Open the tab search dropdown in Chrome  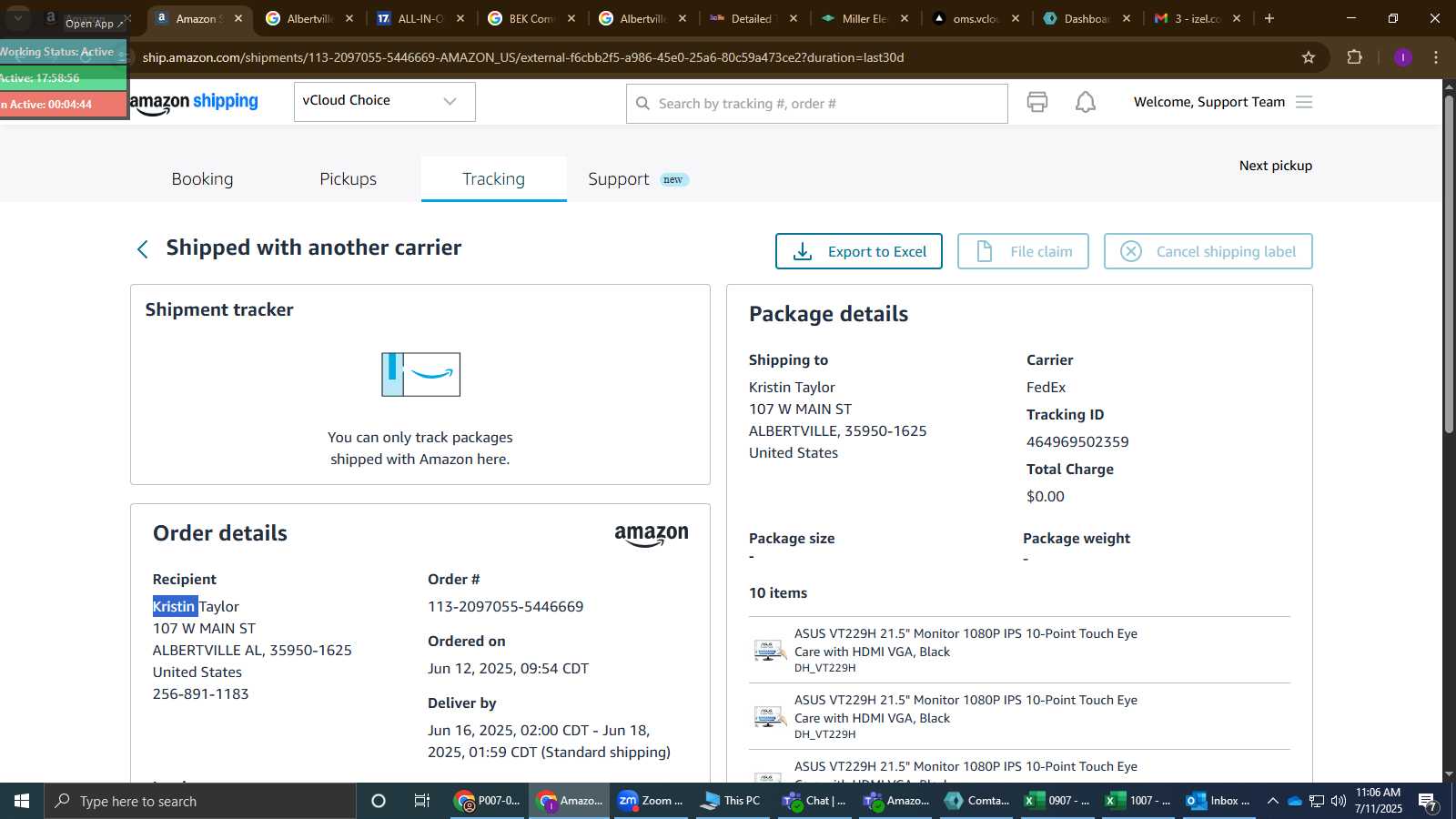point(18,18)
